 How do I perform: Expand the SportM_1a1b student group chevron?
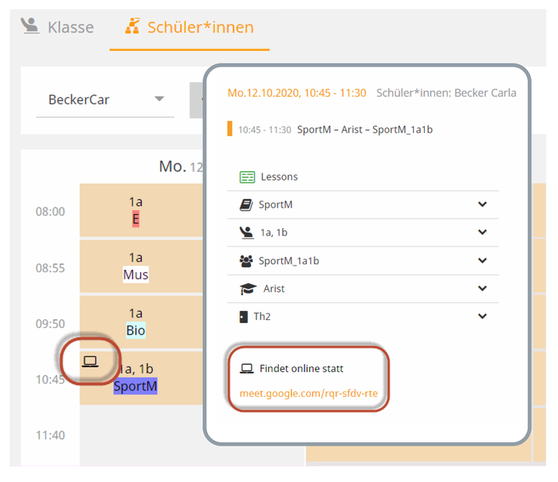(x=482, y=261)
